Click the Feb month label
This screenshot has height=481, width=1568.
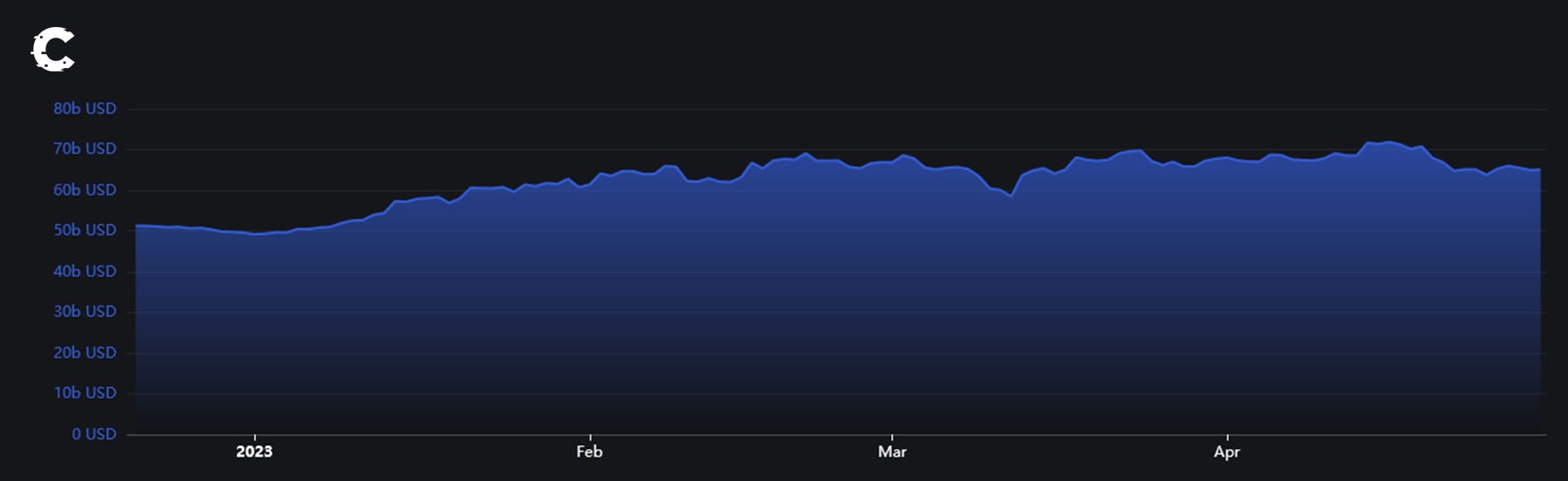tap(589, 451)
